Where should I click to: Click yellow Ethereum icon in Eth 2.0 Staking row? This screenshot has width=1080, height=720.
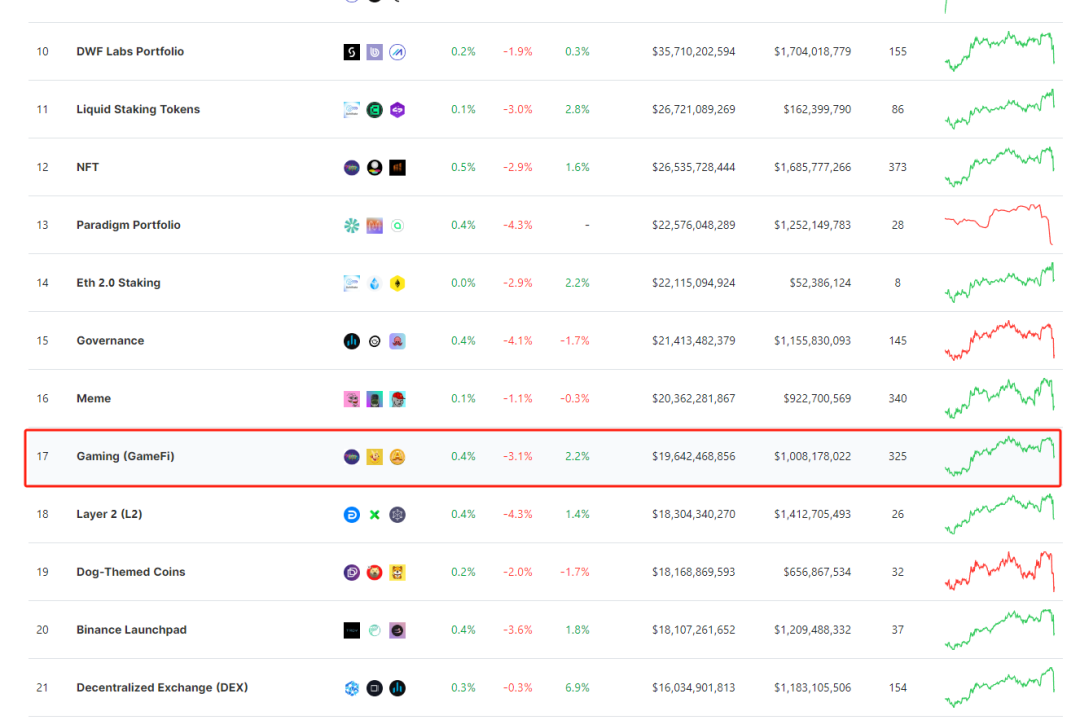tap(397, 284)
